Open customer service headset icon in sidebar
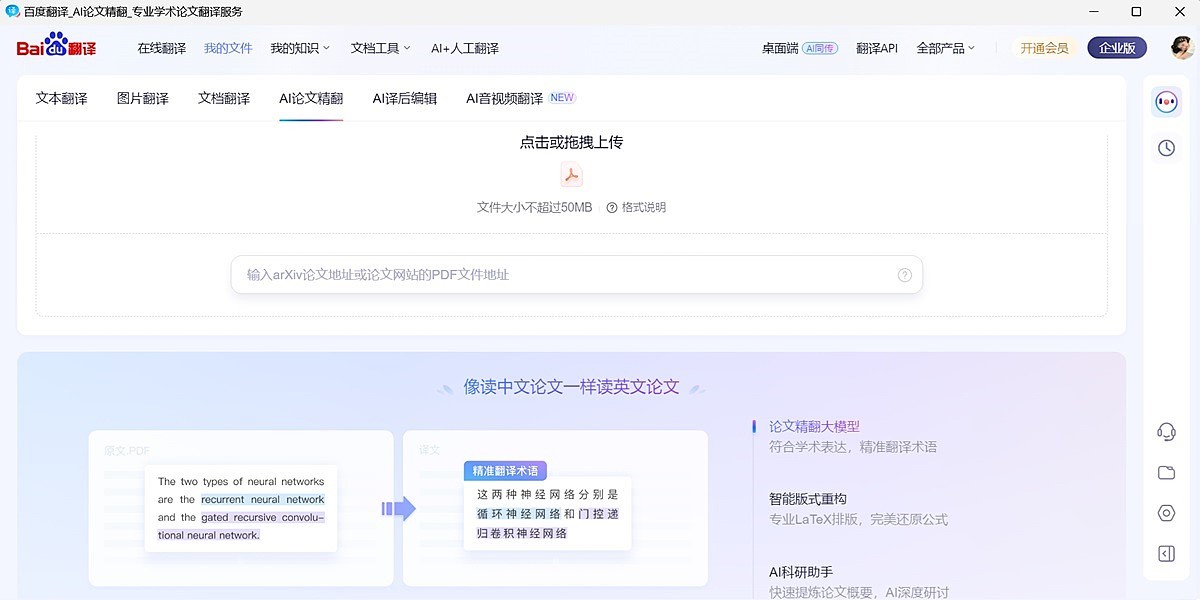The height and width of the screenshot is (600, 1200). click(x=1165, y=432)
